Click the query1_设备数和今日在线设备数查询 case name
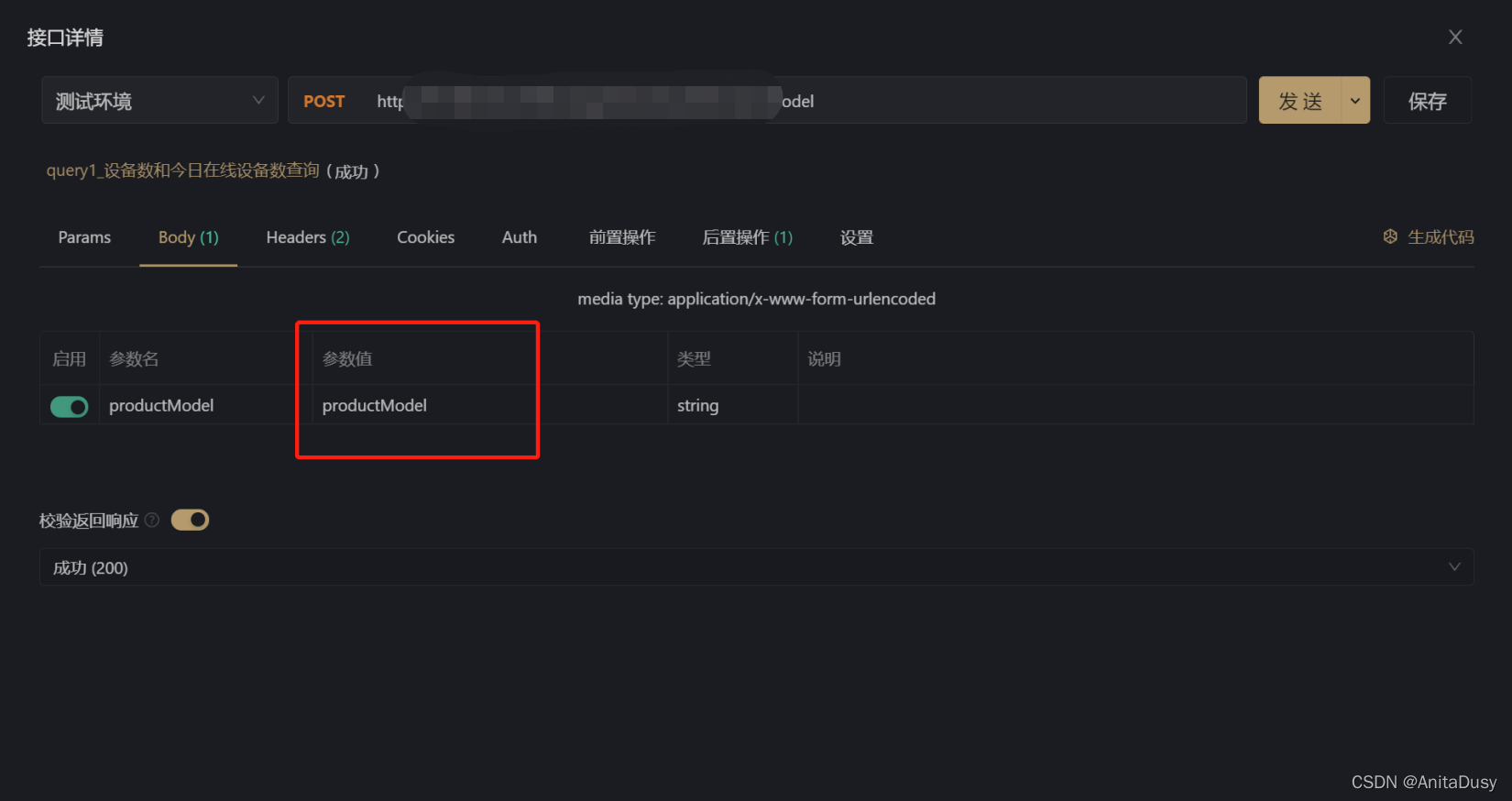 coord(183,170)
